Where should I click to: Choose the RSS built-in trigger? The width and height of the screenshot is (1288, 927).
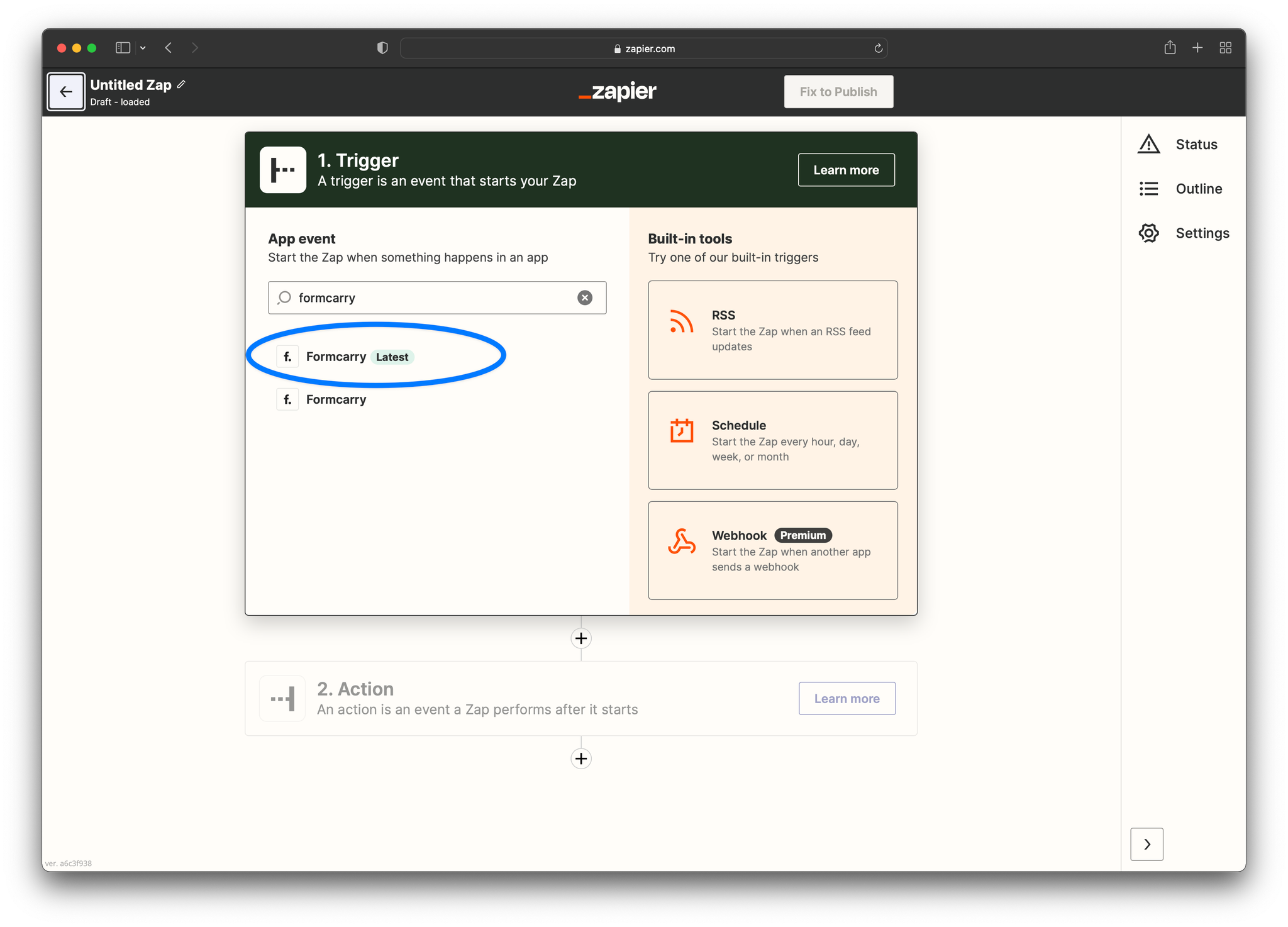coord(772,330)
